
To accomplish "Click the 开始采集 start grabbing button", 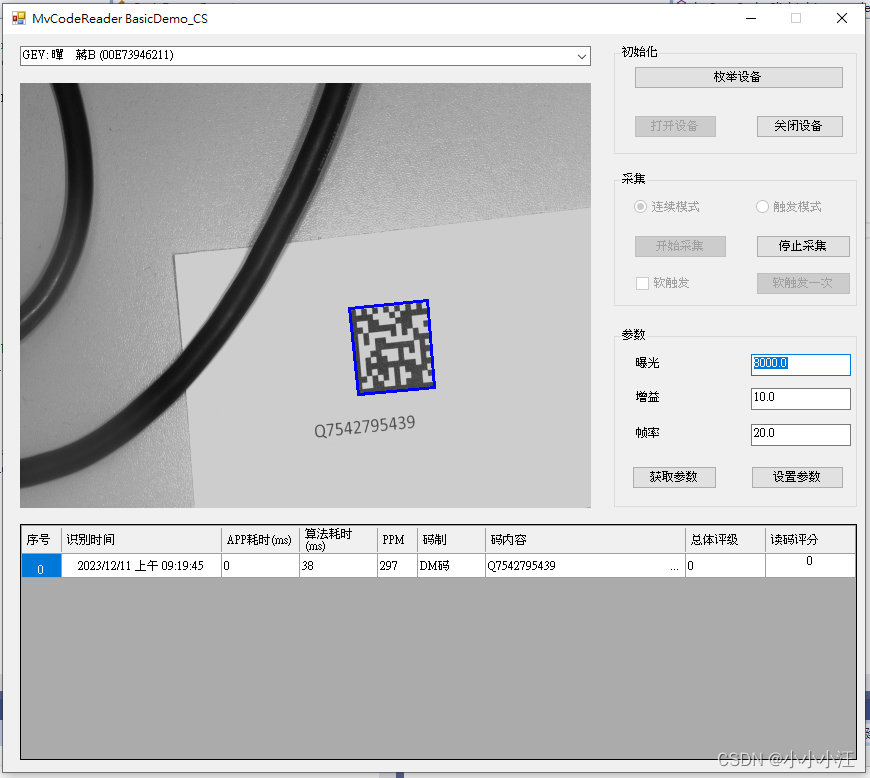I will click(x=680, y=246).
